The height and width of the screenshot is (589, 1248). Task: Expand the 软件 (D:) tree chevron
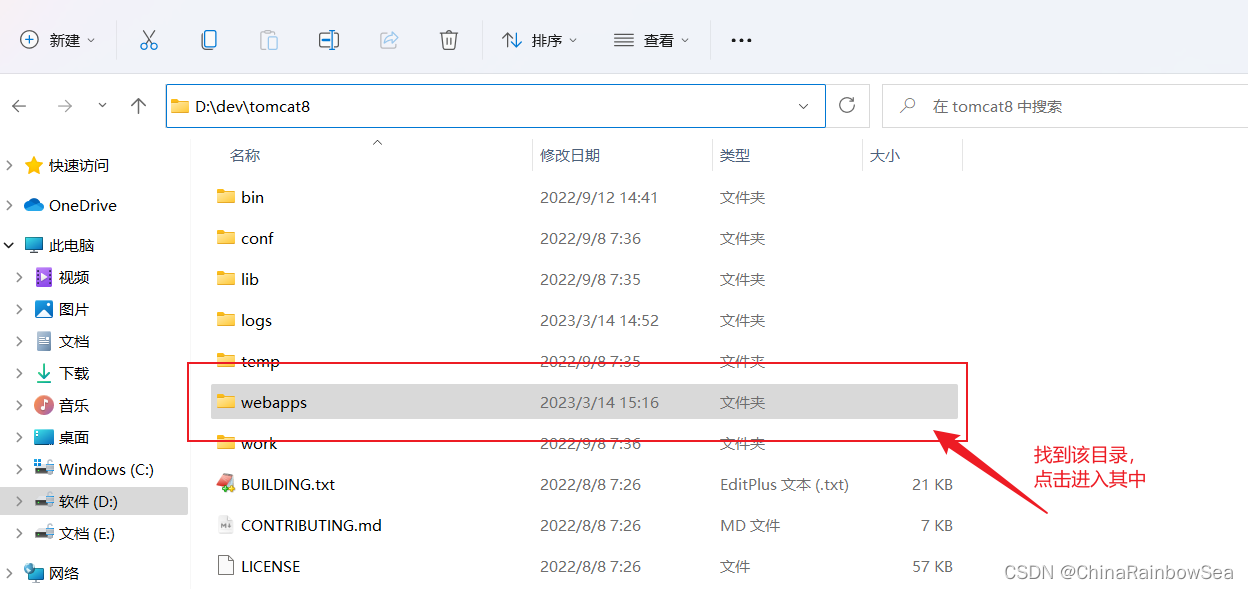pos(19,501)
